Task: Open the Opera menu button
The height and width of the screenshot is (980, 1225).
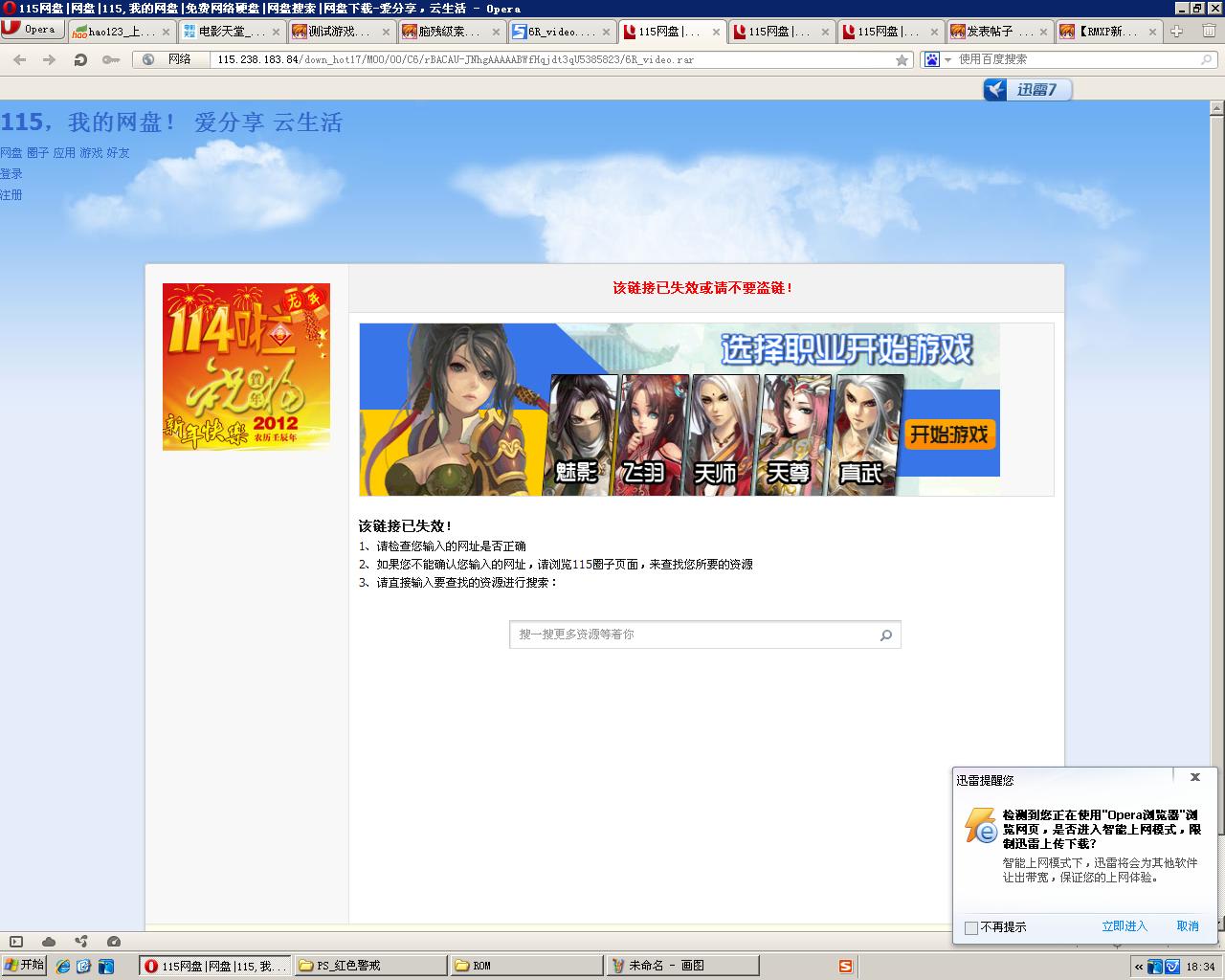Action: pyautogui.click(x=33, y=30)
